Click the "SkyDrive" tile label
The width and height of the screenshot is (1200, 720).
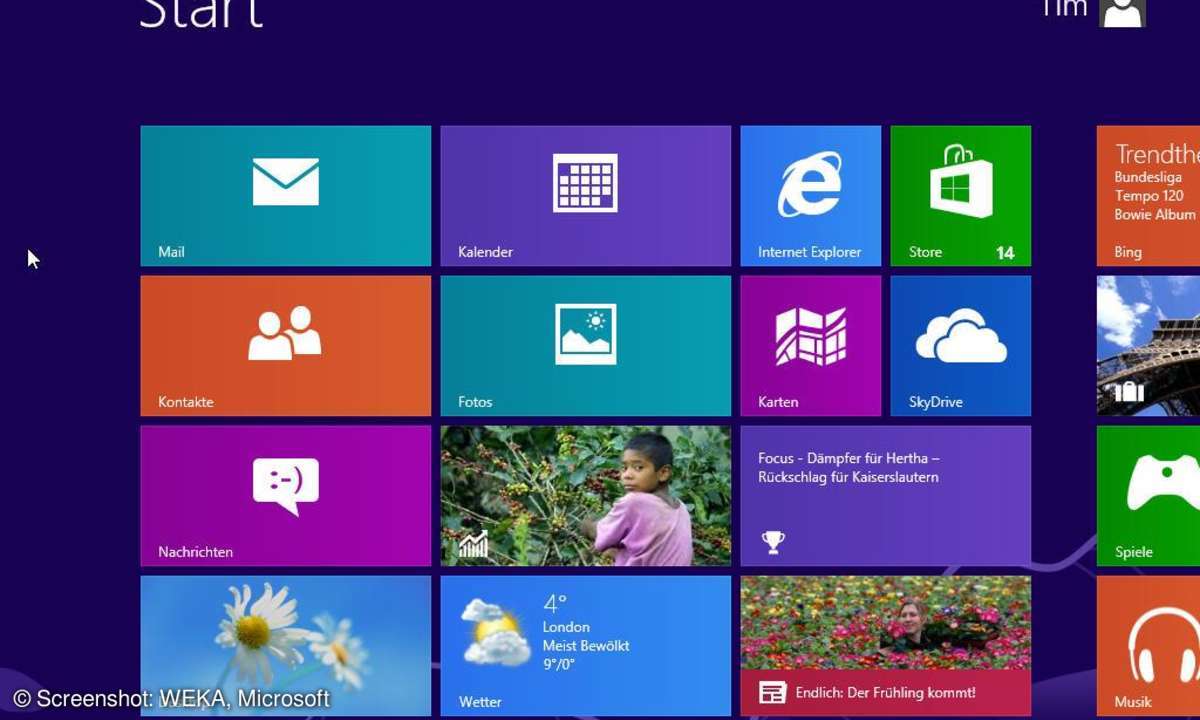[x=936, y=402]
